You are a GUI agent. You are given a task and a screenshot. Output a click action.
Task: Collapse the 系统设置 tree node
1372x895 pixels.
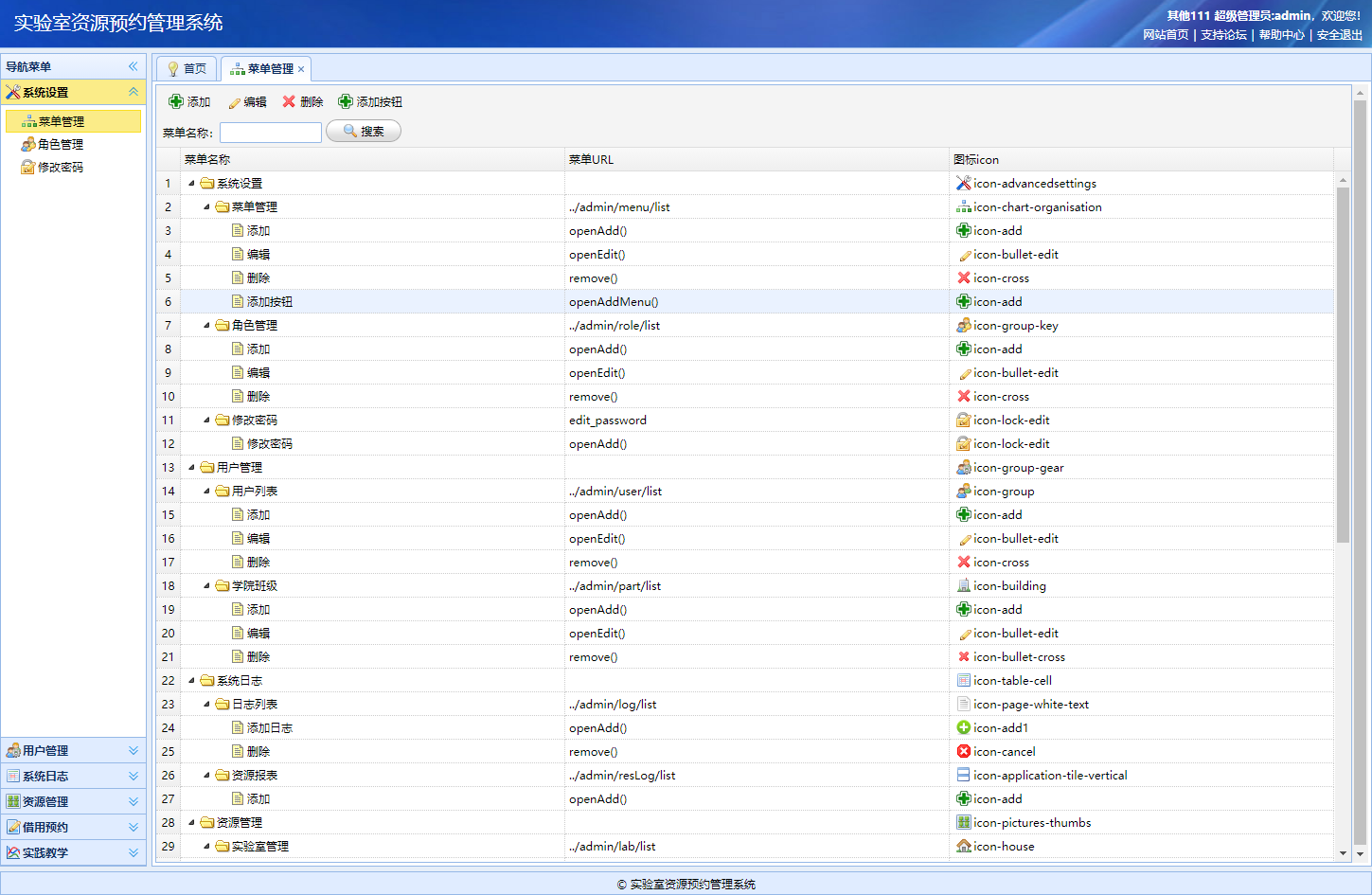click(191, 184)
